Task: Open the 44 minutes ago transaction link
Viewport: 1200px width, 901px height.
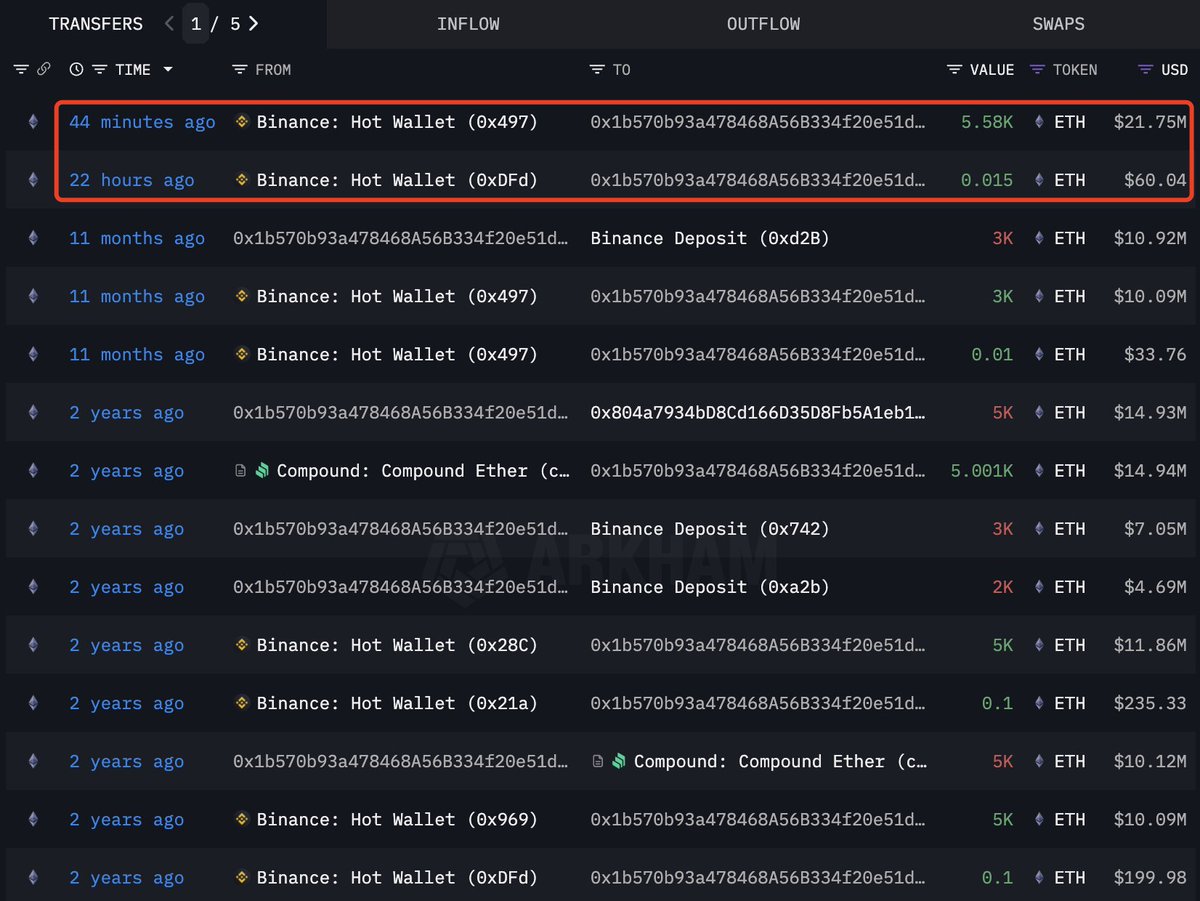Action: [142, 122]
